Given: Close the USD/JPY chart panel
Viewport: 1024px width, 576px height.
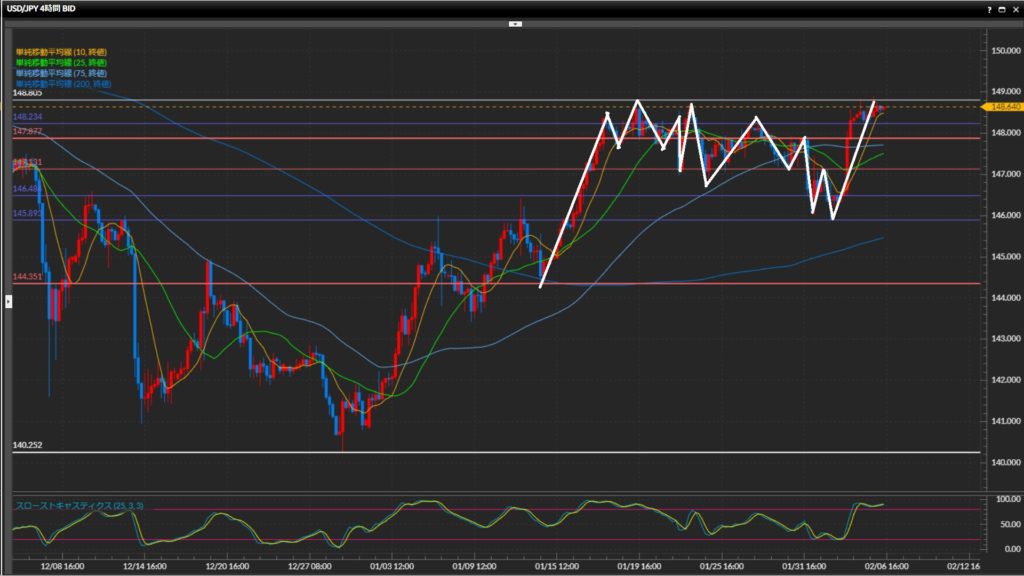Looking at the screenshot, I should [1015, 8].
